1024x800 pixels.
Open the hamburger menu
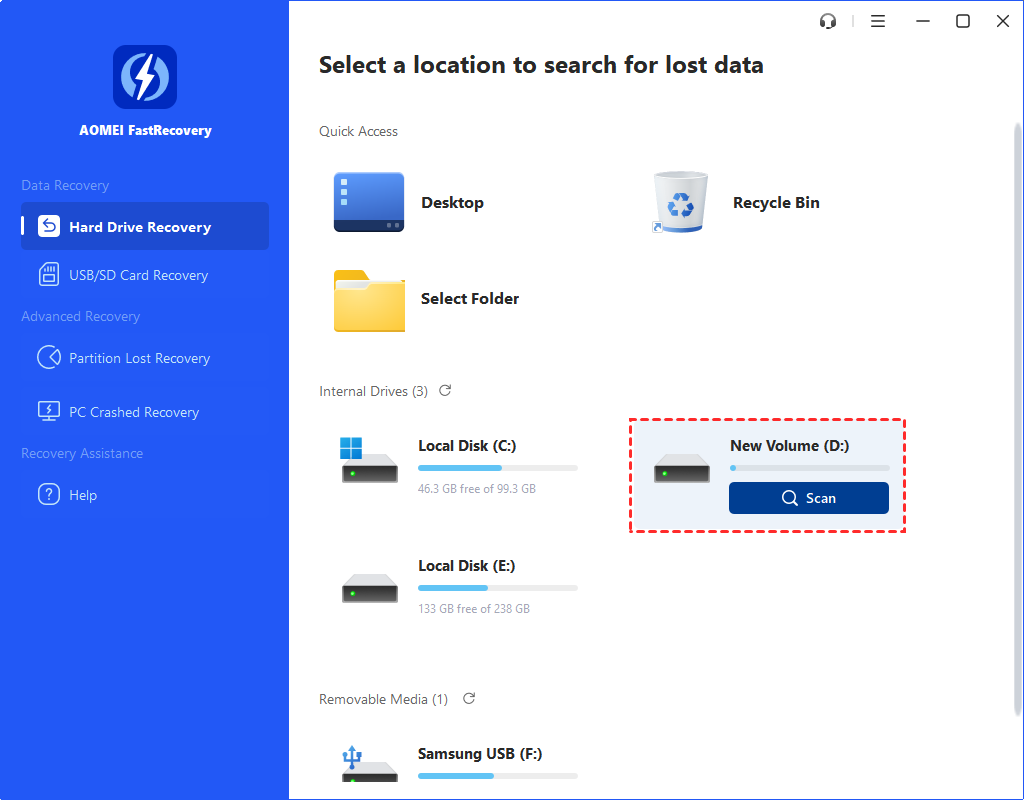pos(878,22)
